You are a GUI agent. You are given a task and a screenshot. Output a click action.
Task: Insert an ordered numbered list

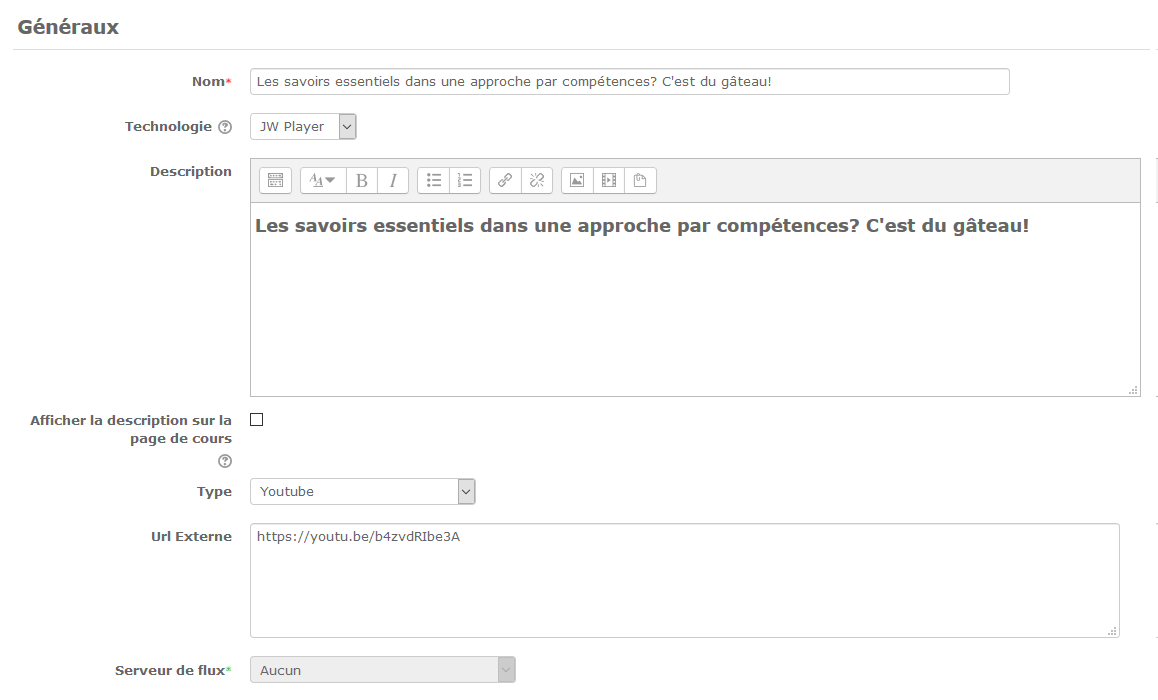point(465,180)
